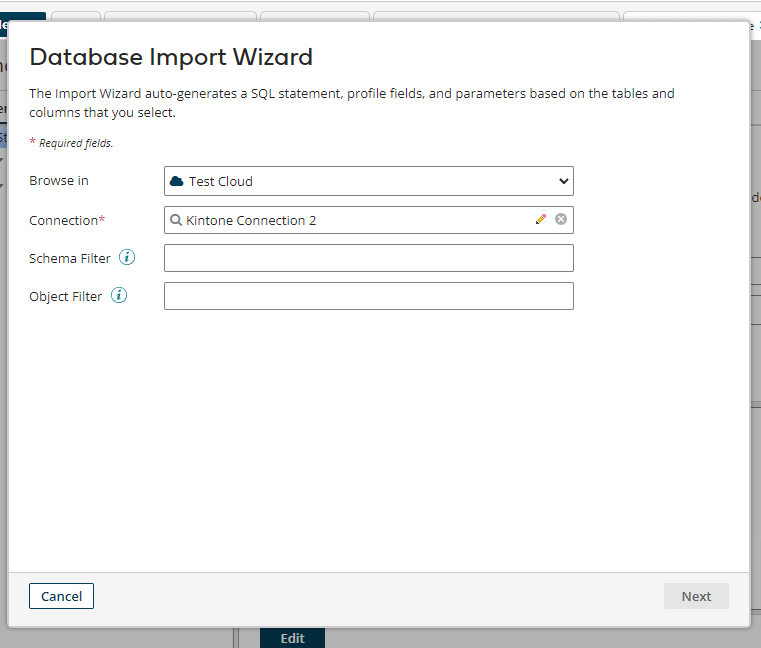Image resolution: width=761 pixels, height=648 pixels.
Task: Cancel the Database Import Wizard
Action: (61, 596)
